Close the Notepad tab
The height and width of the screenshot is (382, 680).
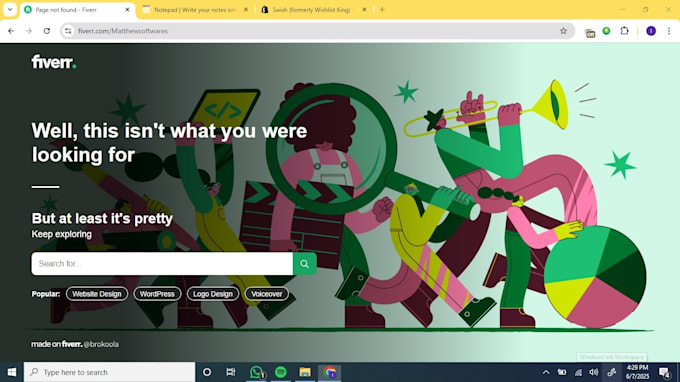click(246, 10)
